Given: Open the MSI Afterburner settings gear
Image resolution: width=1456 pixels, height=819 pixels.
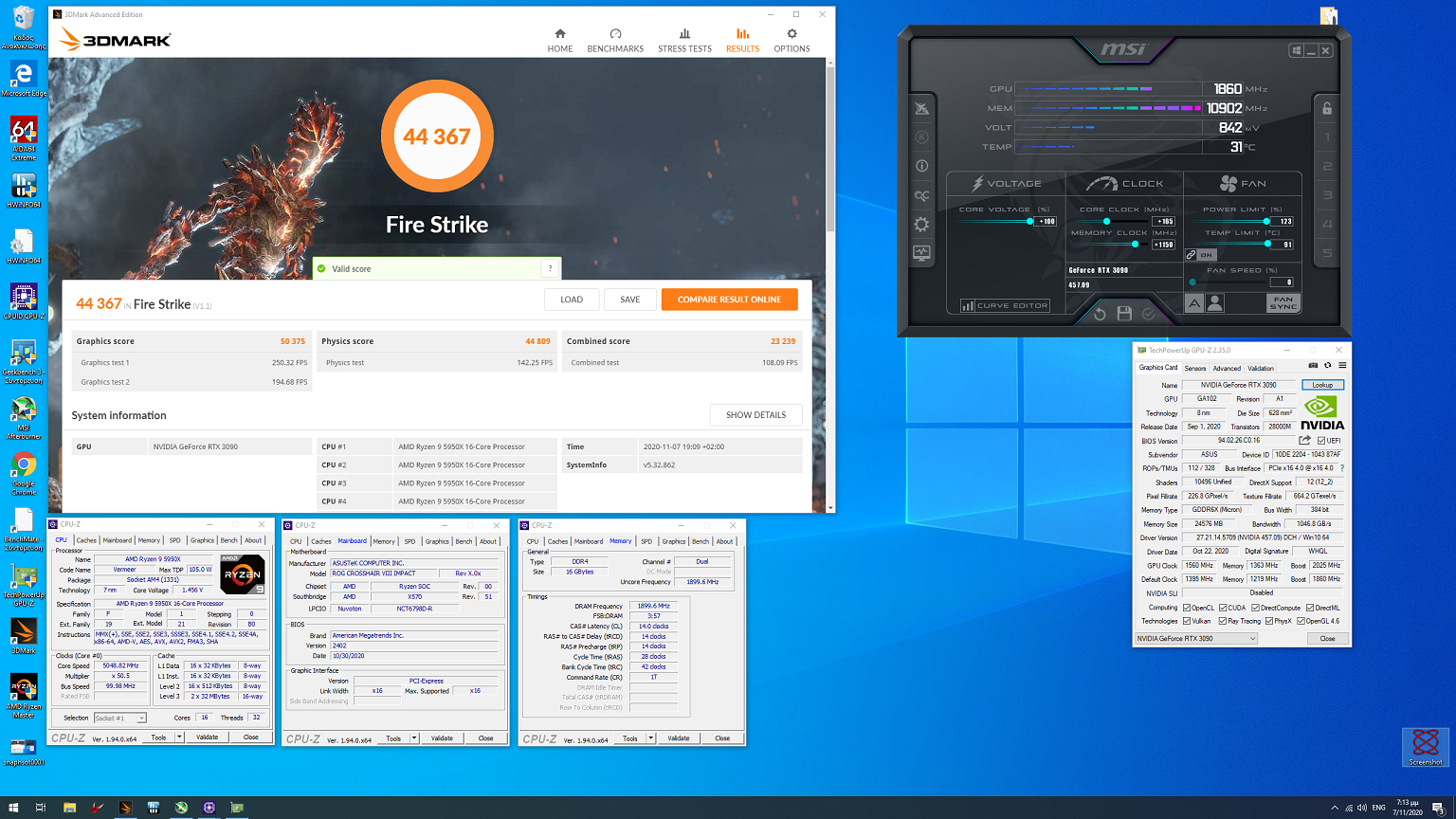Looking at the screenshot, I should coord(921,225).
